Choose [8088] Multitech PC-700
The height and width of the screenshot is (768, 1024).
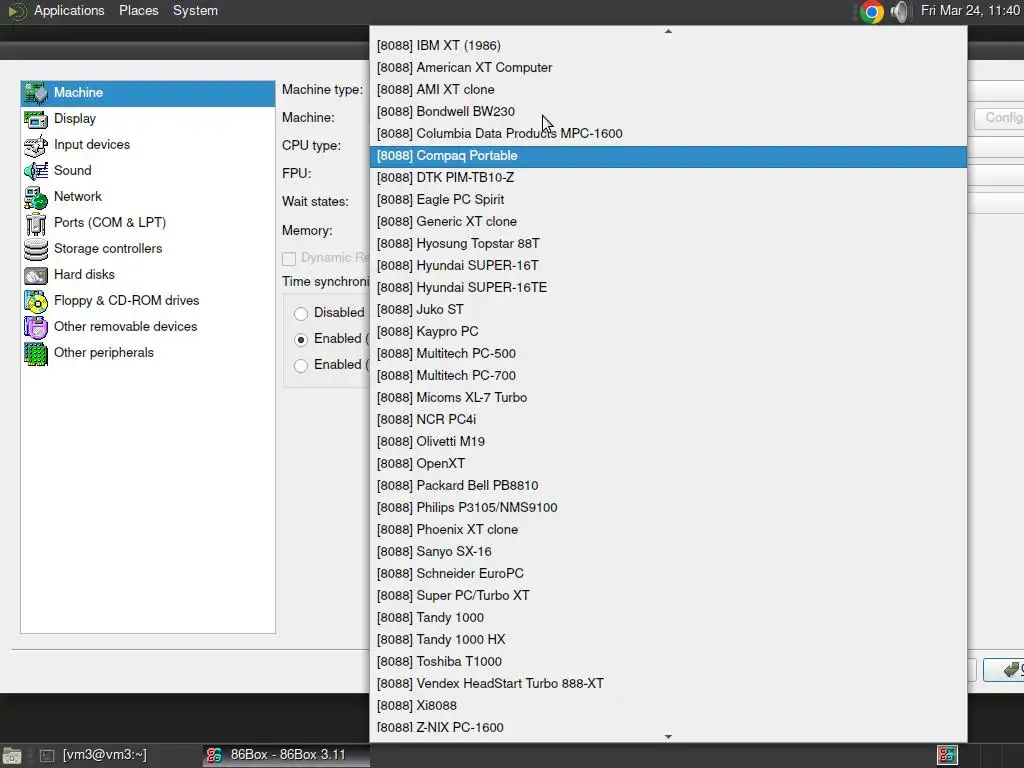pyautogui.click(x=668, y=376)
